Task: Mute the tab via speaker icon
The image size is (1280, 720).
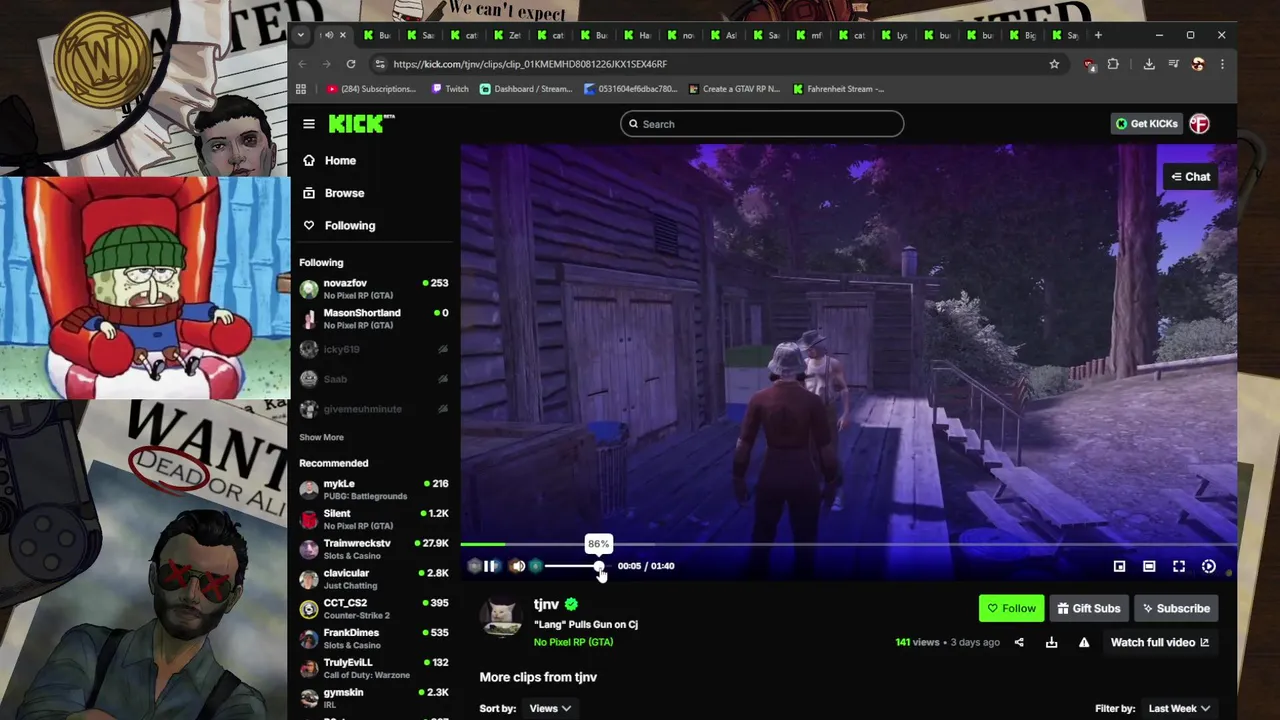Action: 329,35
